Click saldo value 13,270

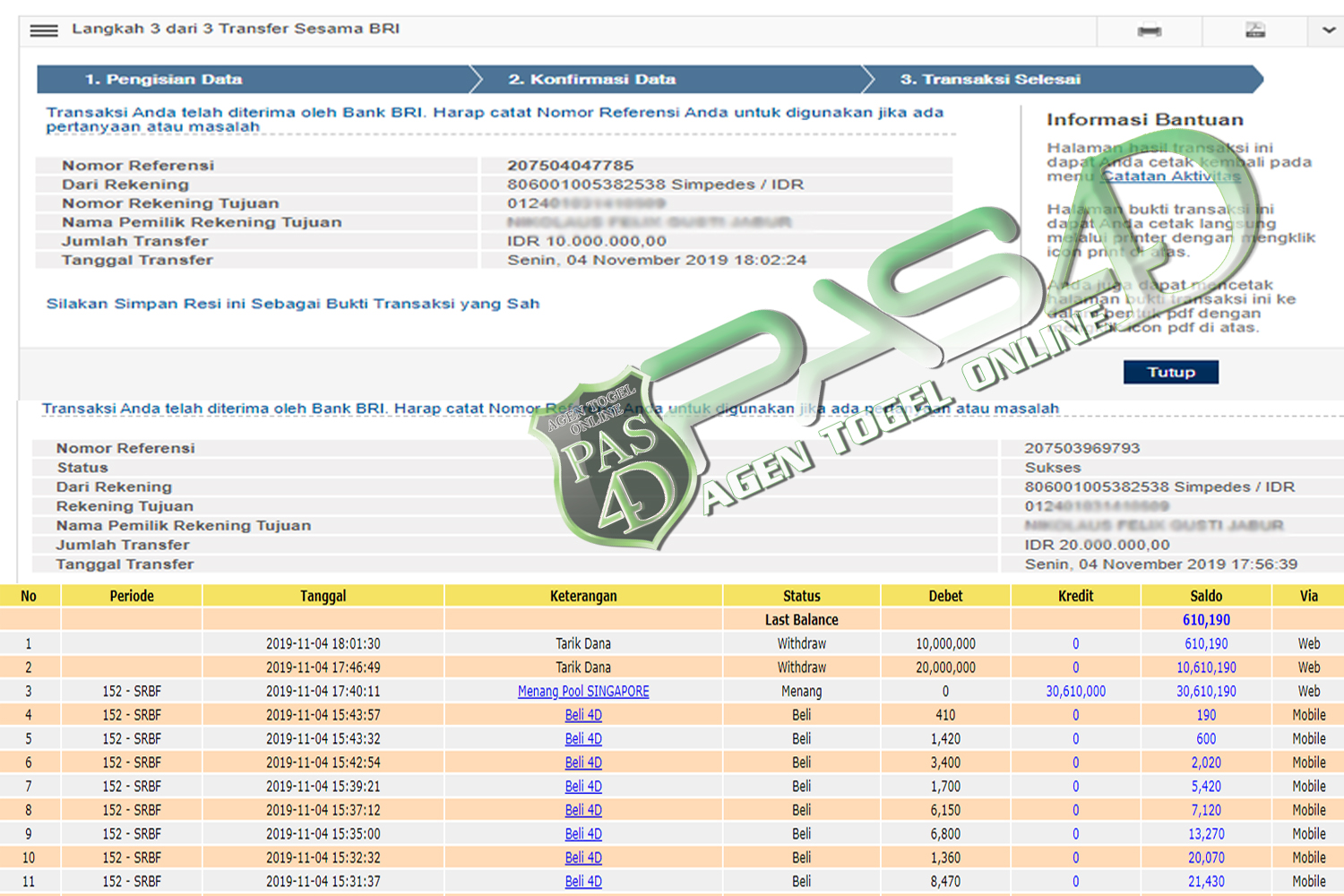tap(1206, 834)
